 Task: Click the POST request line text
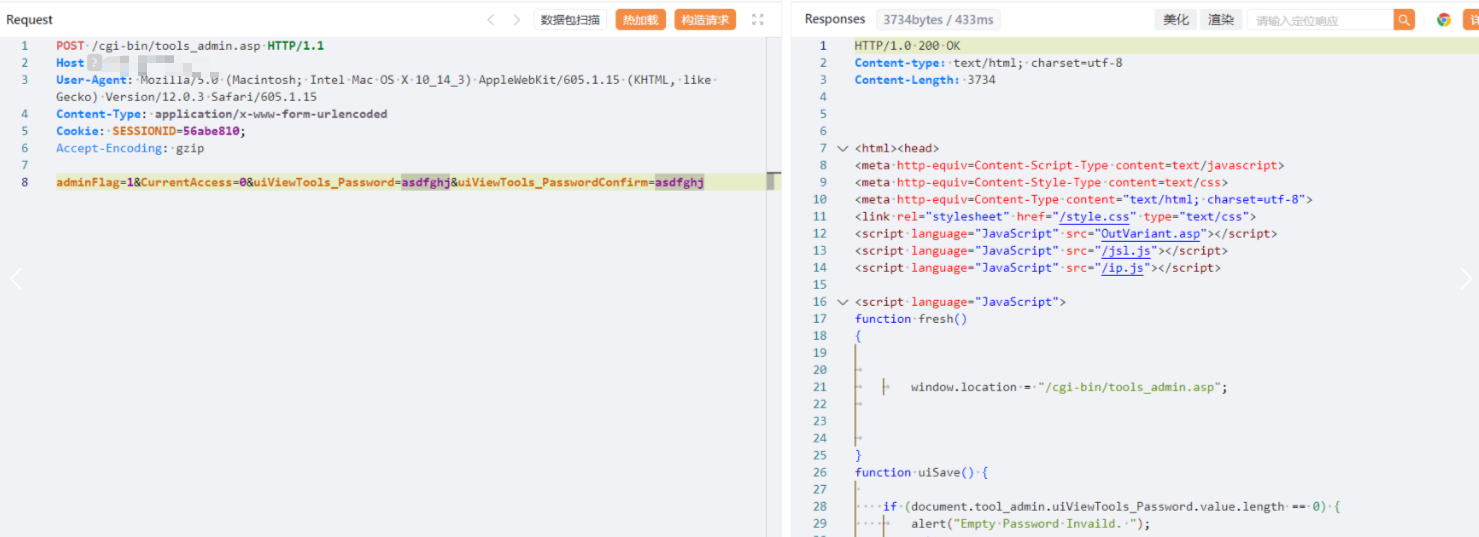(x=190, y=45)
